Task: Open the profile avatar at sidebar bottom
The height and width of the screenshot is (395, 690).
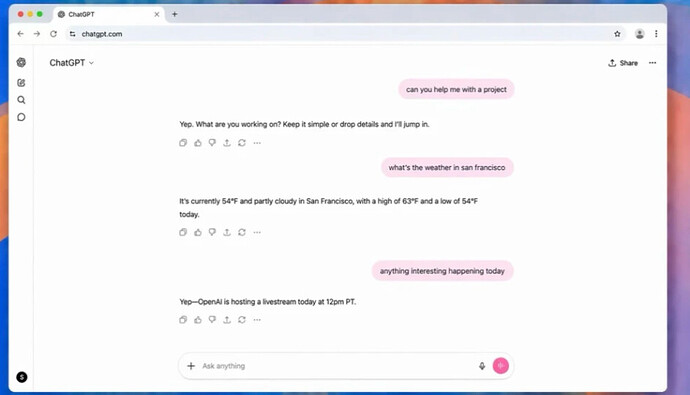Action: (22, 377)
